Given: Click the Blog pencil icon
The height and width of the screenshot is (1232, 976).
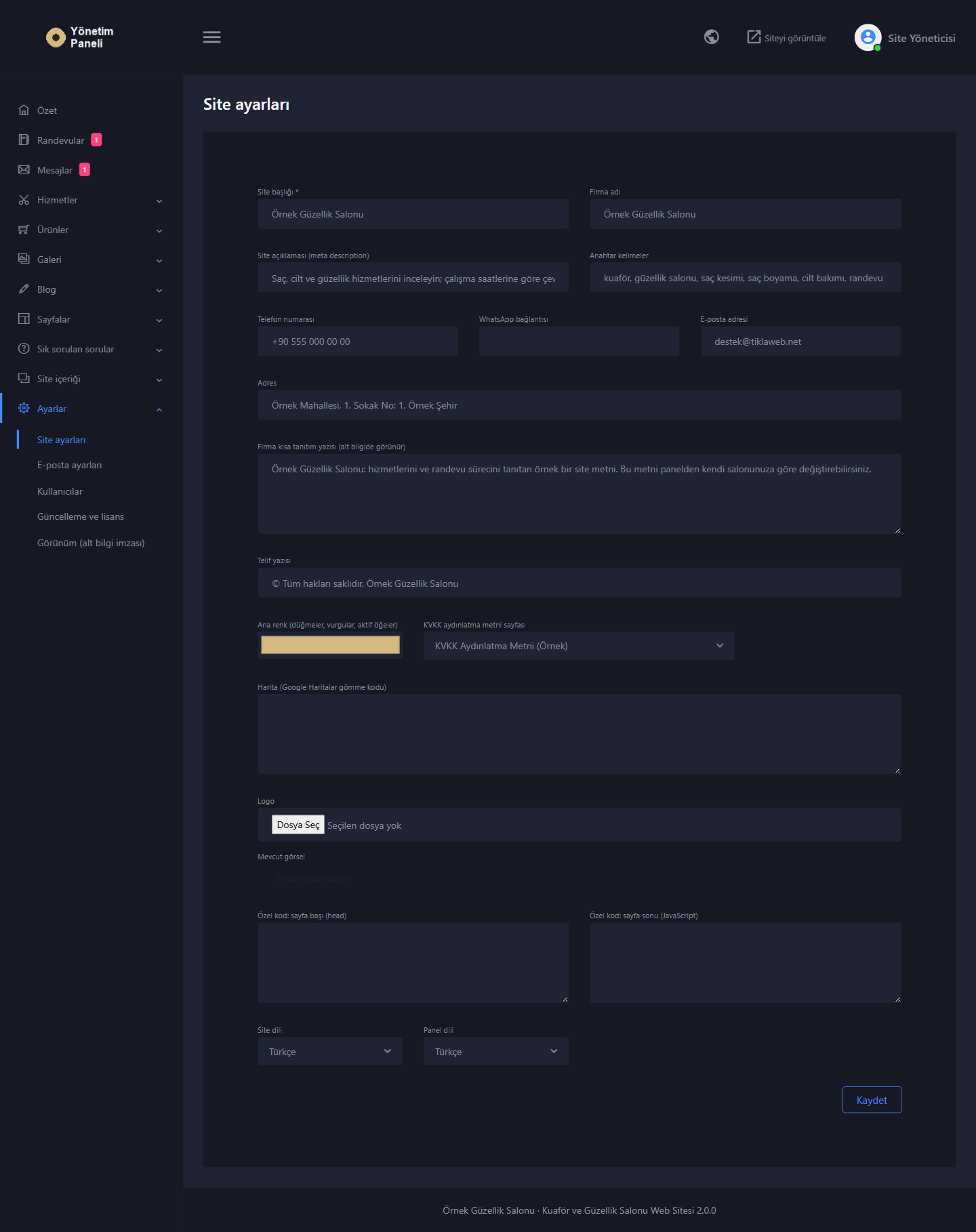Looking at the screenshot, I should 24,289.
